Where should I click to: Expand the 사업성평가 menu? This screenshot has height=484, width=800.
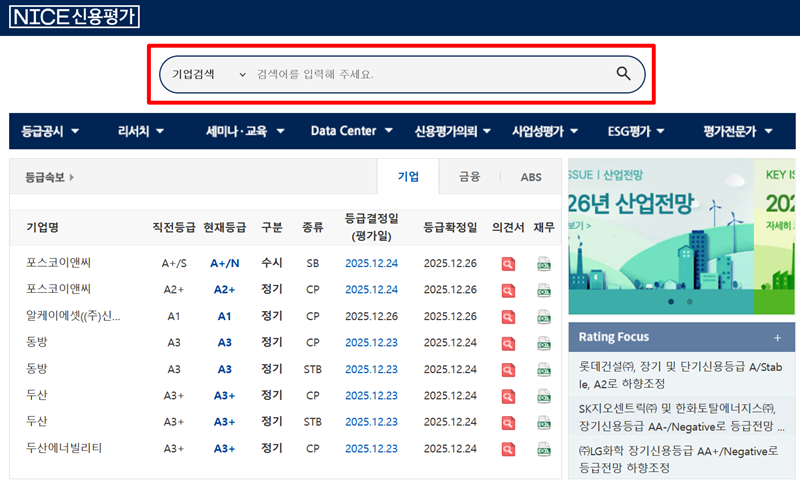pyautogui.click(x=545, y=131)
